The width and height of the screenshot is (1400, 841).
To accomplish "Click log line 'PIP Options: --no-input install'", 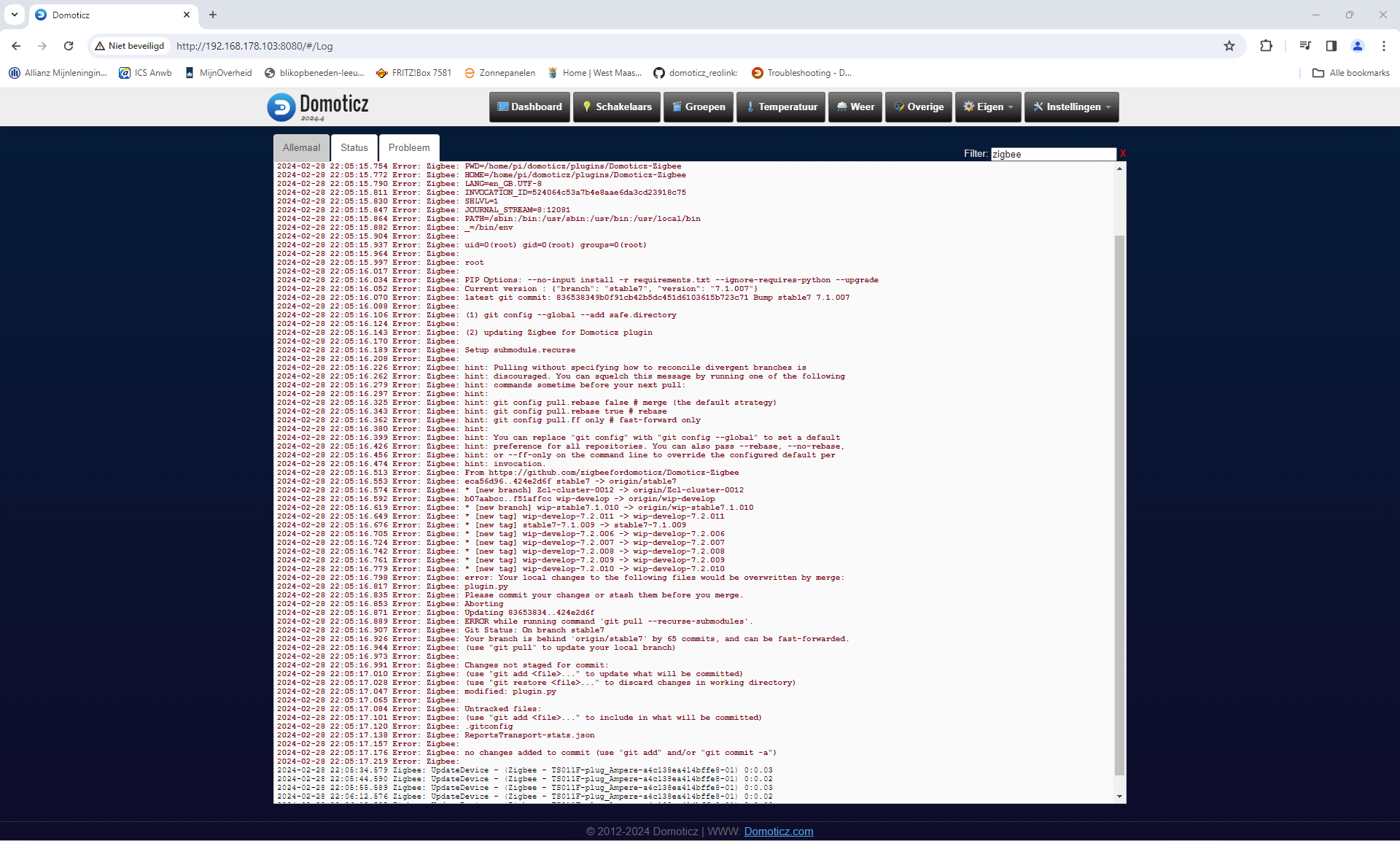I will coord(577,280).
